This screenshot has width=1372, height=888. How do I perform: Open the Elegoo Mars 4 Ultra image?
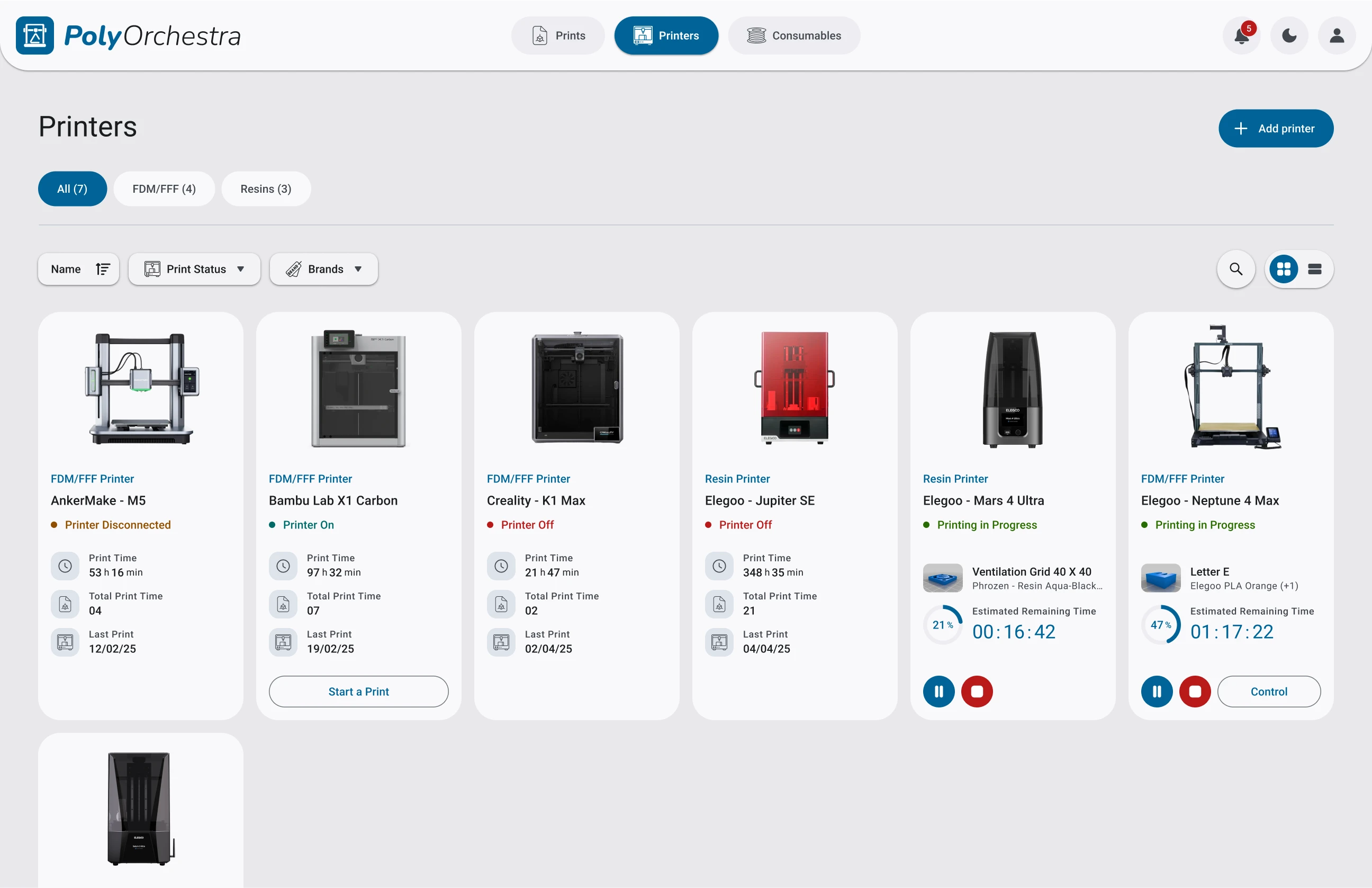click(1012, 390)
